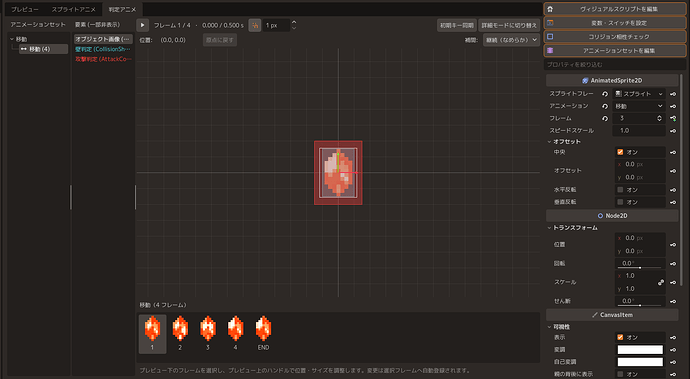This screenshot has width=690, height=379.
Task: Select the 判定アニメ tab
Action: 122,9
